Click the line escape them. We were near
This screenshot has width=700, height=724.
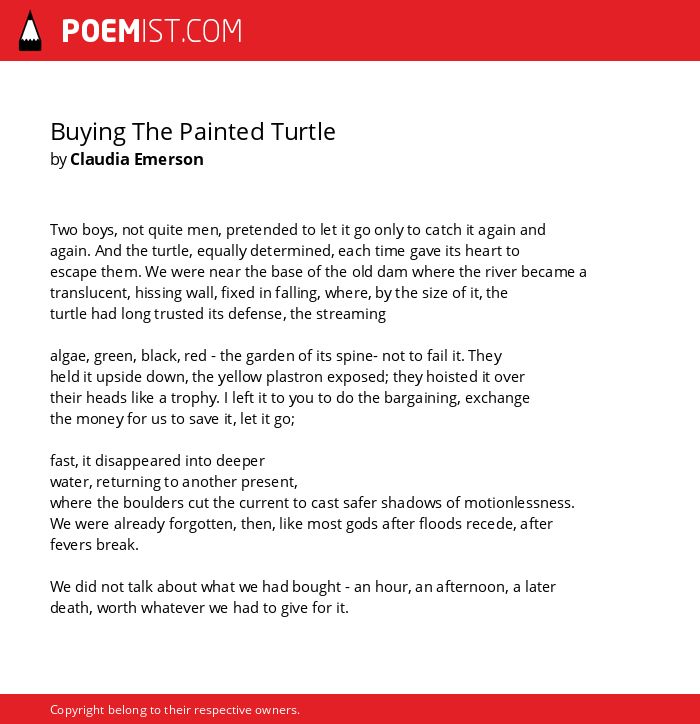pos(318,272)
